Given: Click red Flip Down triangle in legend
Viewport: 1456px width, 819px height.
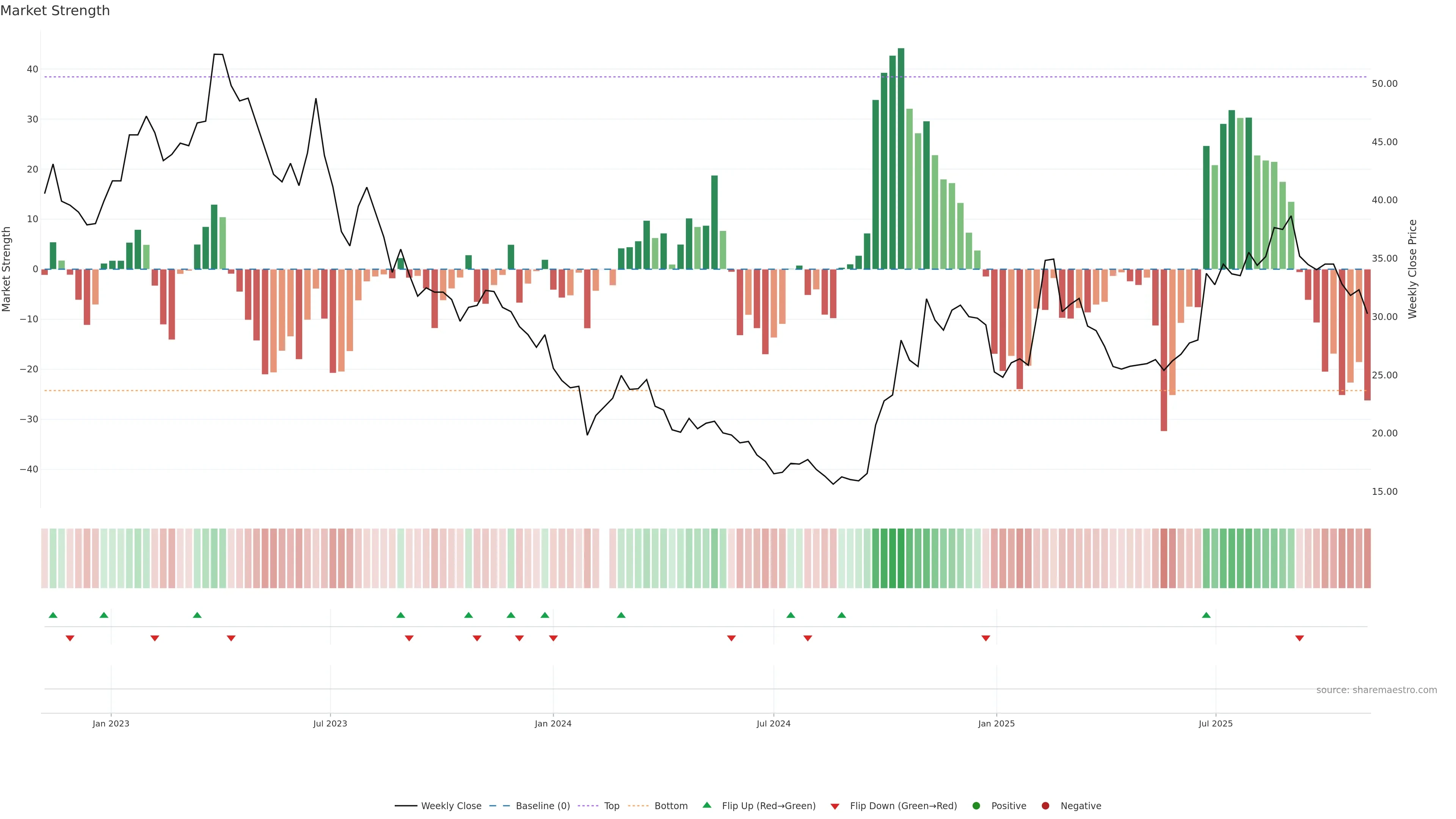Looking at the screenshot, I should pyautogui.click(x=835, y=806).
